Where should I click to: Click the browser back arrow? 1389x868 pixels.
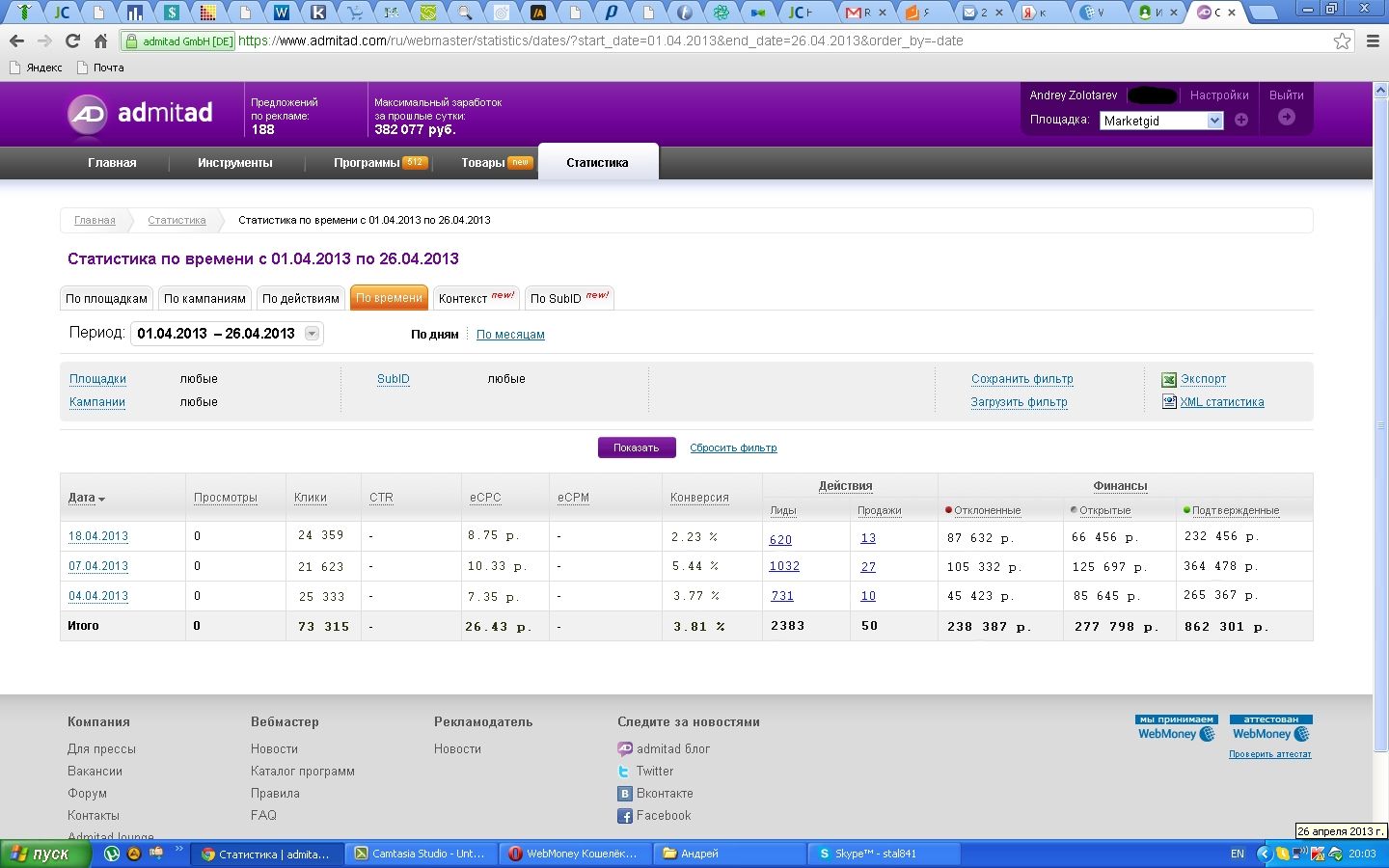point(16,41)
